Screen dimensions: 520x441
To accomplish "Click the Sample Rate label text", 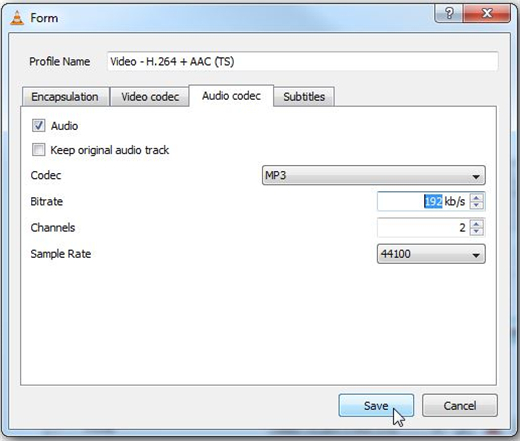I will point(61,254).
